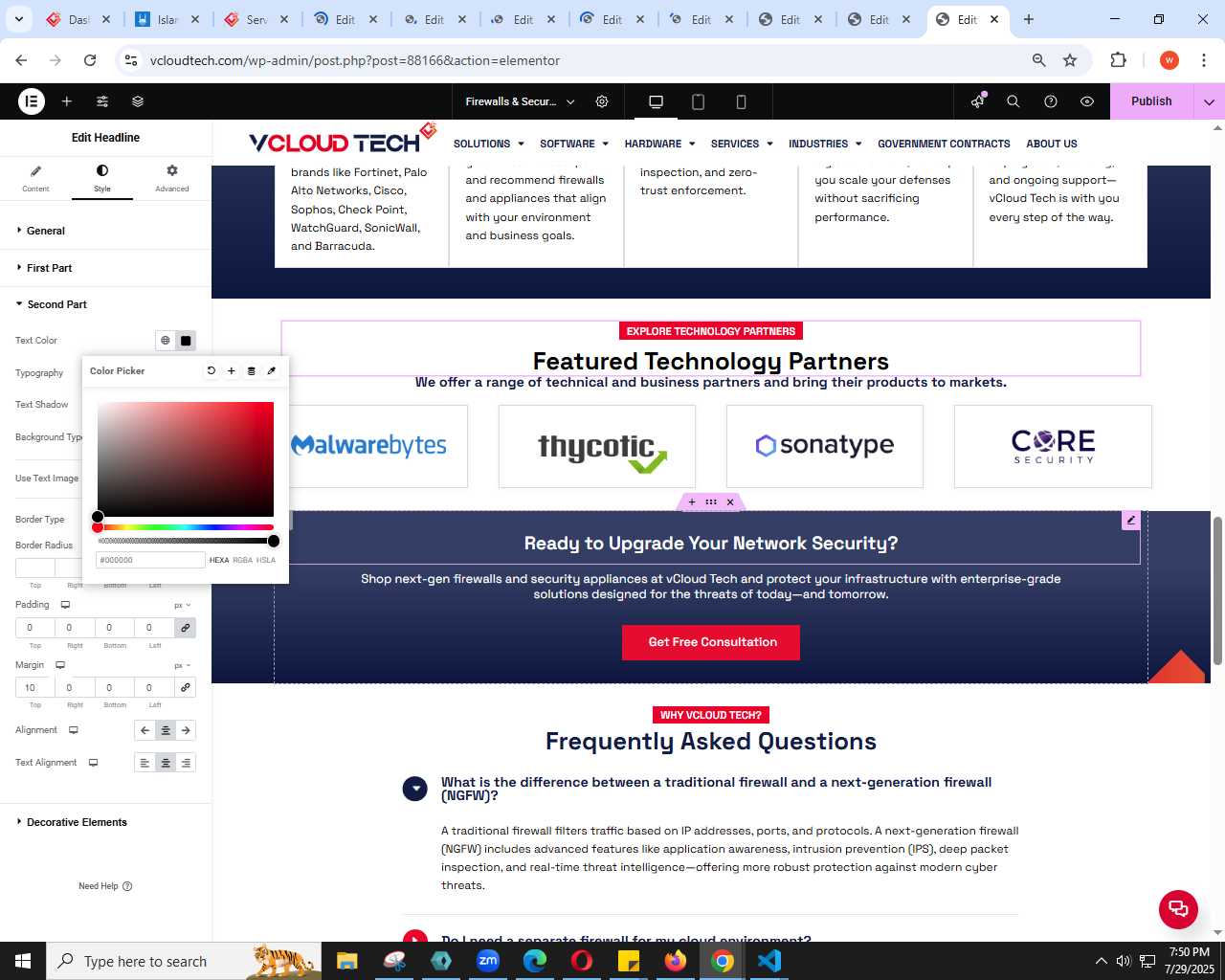Click the edit pencil on the headline widget

1131,520
